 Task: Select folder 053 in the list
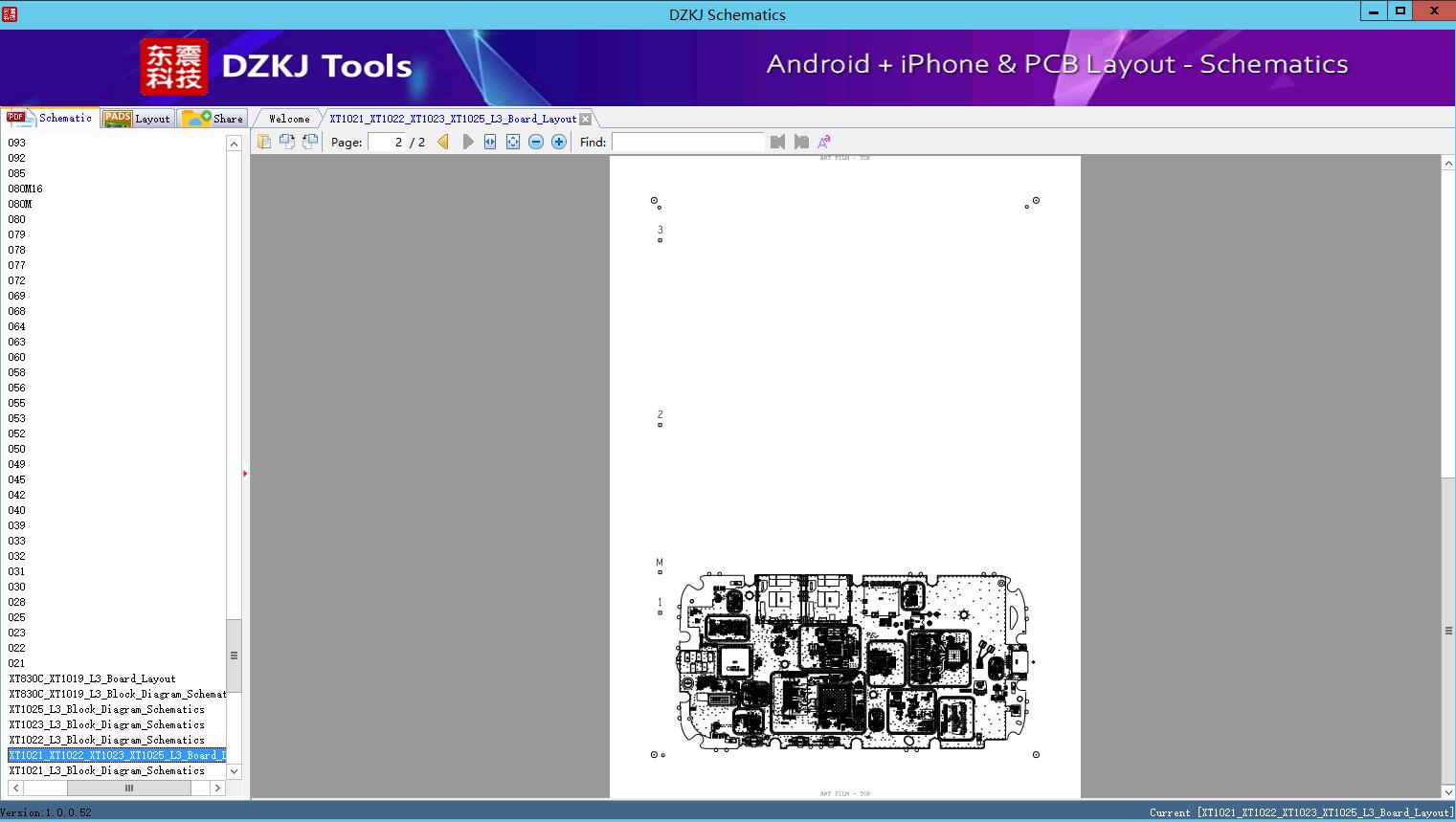click(x=17, y=418)
